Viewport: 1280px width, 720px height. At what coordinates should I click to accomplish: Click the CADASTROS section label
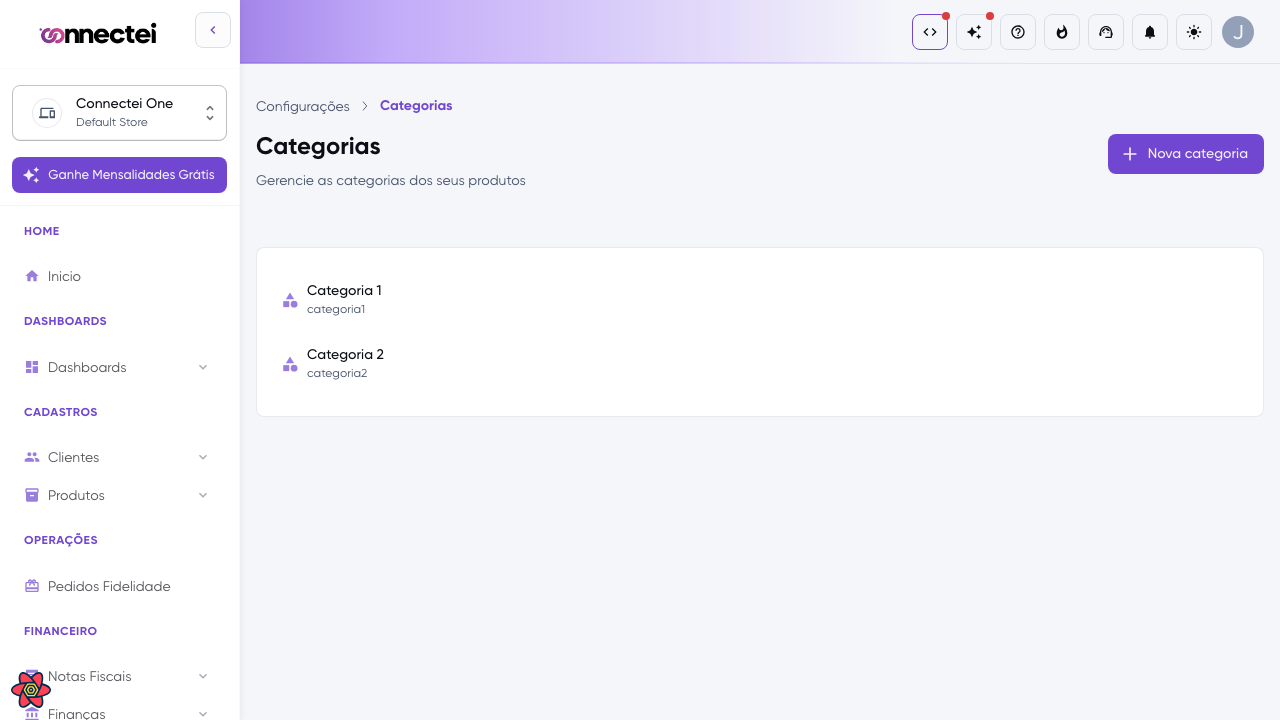(x=61, y=412)
